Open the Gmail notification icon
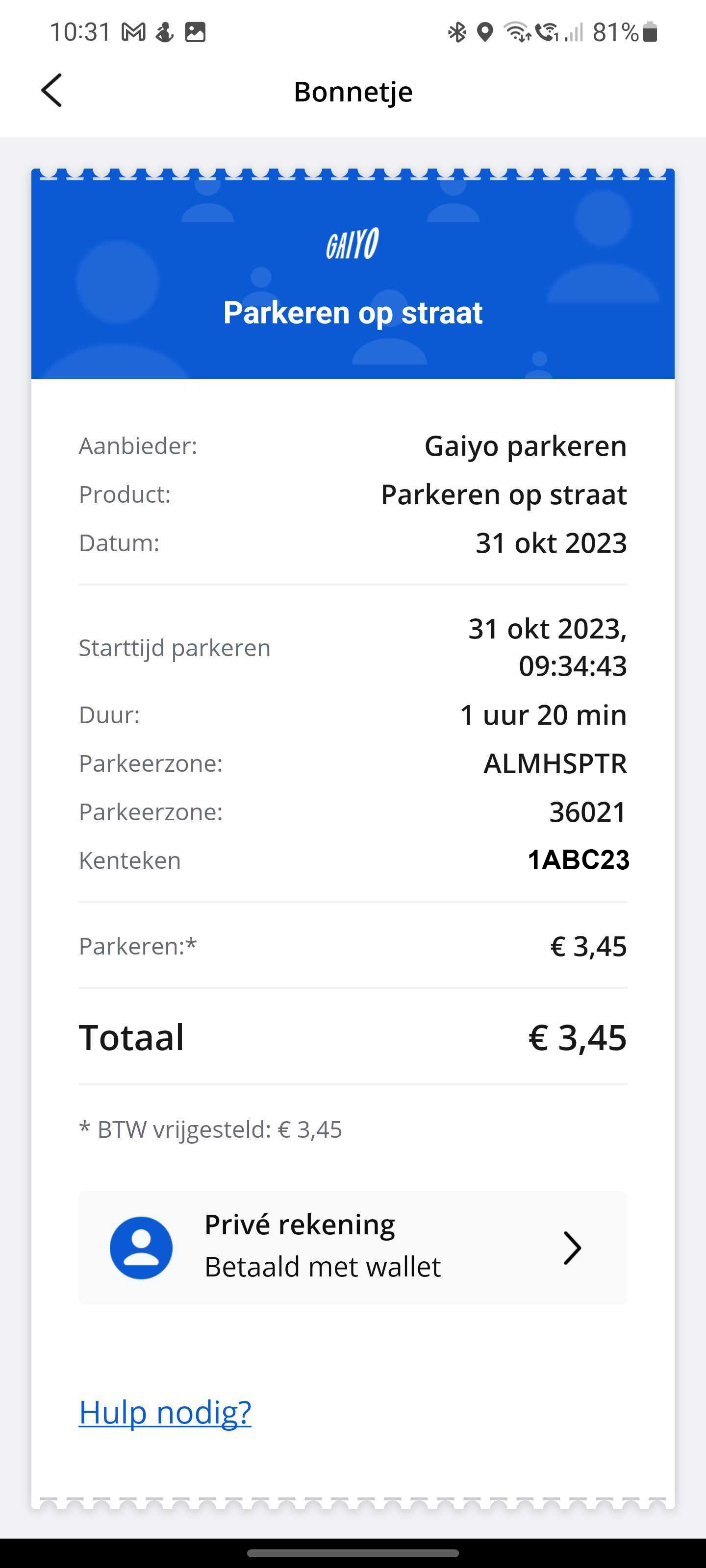Viewport: 706px width, 1568px height. tap(133, 32)
